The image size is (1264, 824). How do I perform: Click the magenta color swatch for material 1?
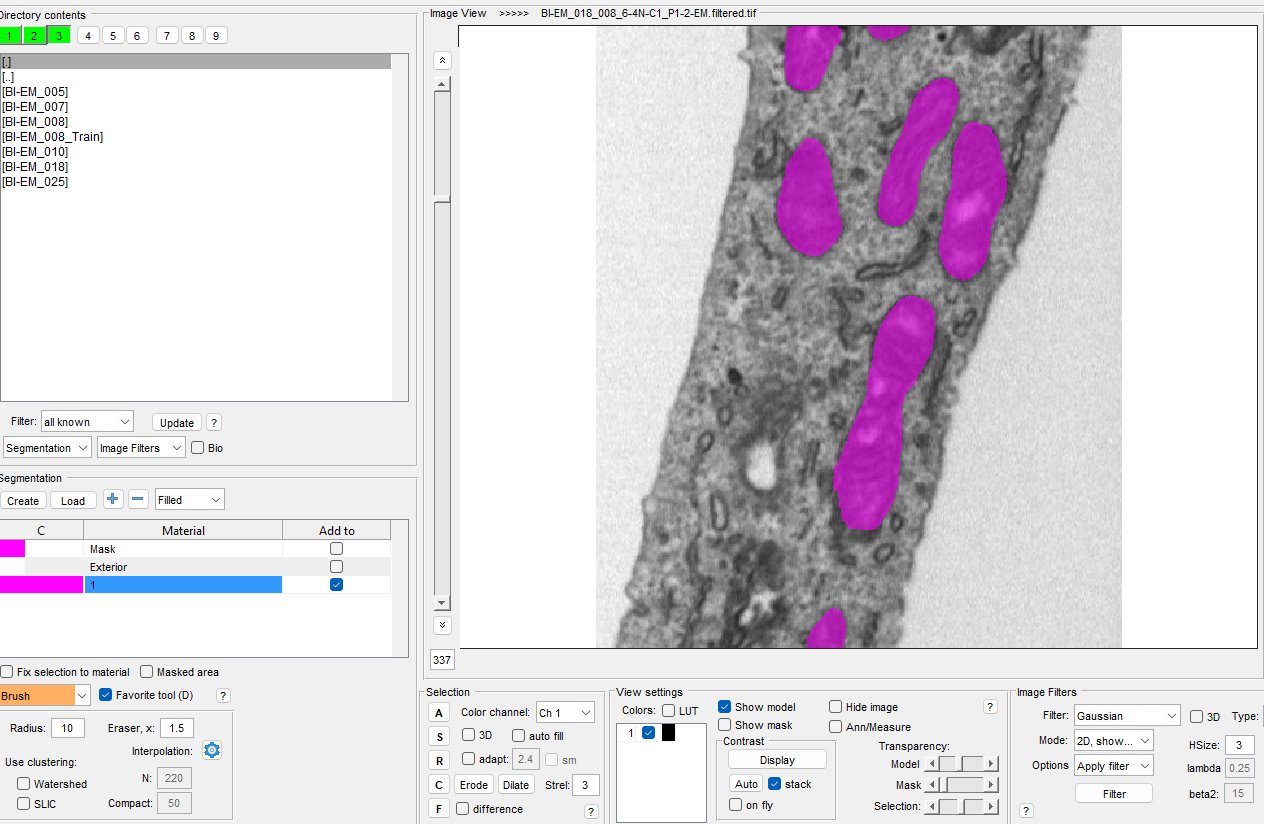[x=41, y=585]
